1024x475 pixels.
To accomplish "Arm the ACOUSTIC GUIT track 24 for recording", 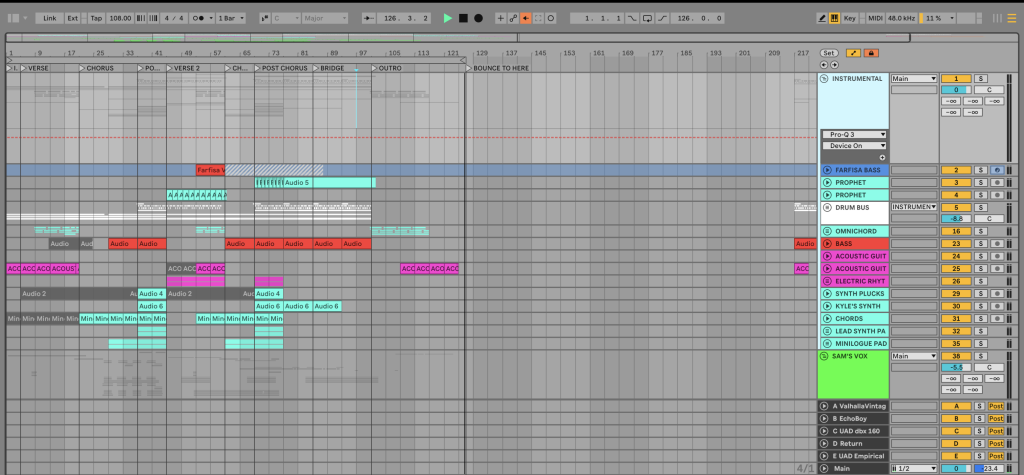I will click(996, 256).
